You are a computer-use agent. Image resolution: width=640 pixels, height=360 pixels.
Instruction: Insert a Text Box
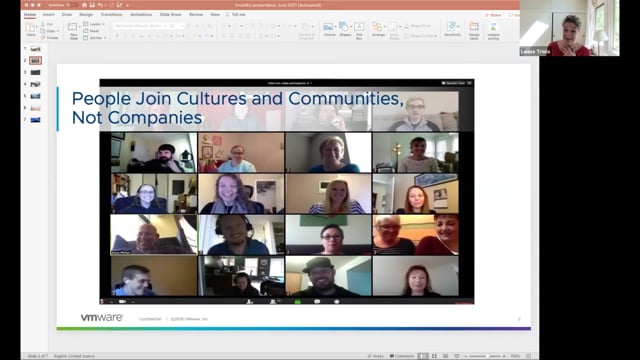[x=359, y=30]
